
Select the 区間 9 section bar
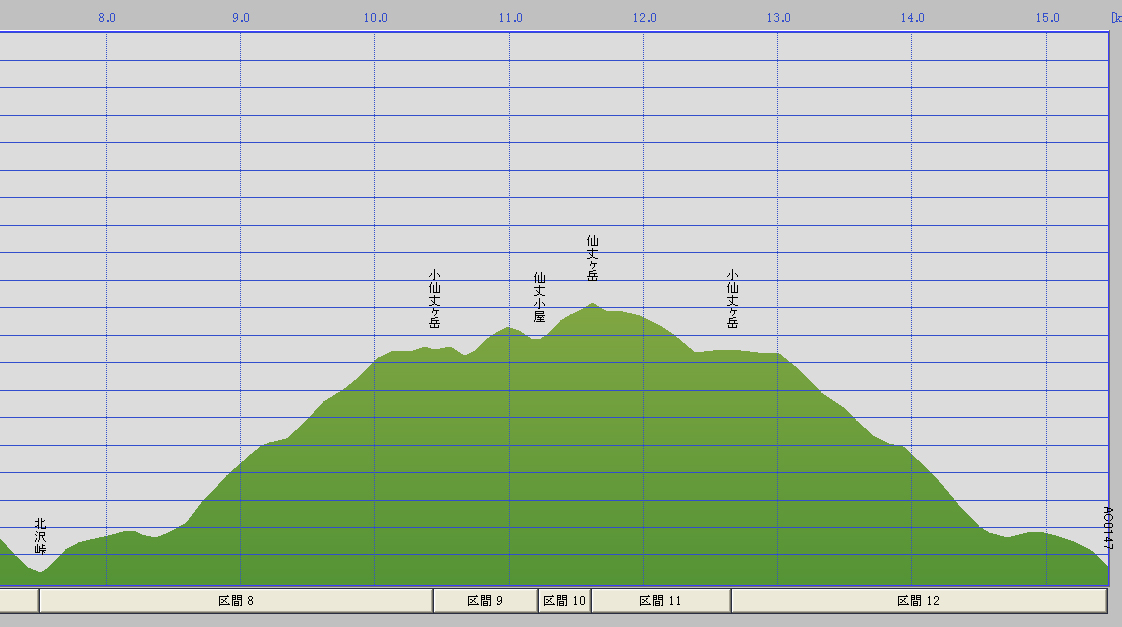[485, 601]
